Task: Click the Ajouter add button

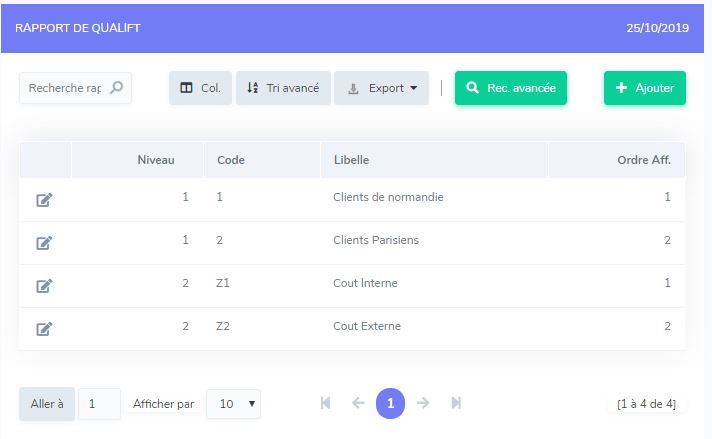Action: tap(645, 88)
